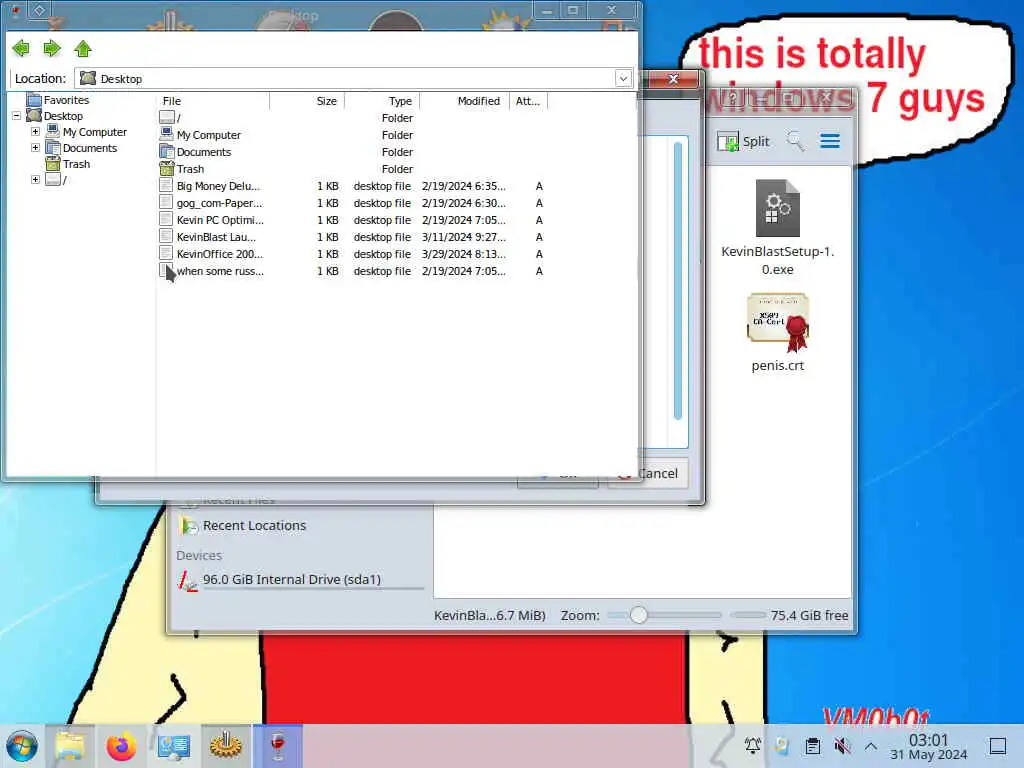Select file 'KevinBlast Lau...'

click(216, 237)
